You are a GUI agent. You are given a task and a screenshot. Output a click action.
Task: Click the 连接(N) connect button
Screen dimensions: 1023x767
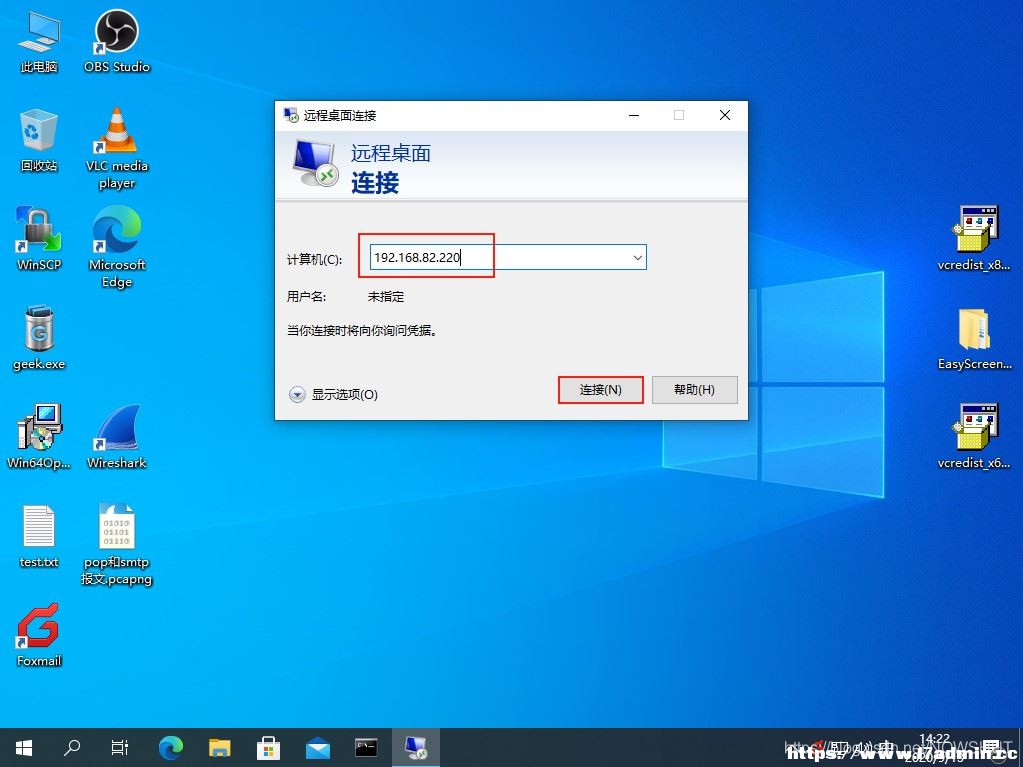click(x=600, y=390)
